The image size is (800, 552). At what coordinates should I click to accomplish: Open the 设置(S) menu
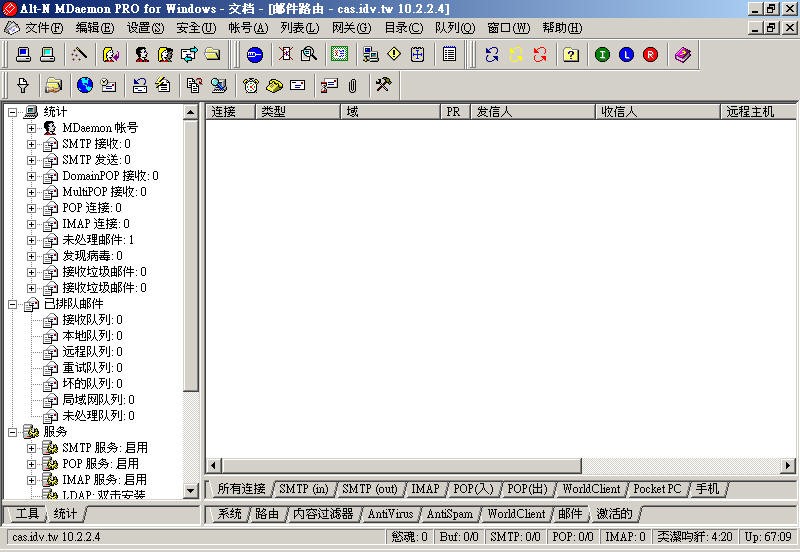tap(145, 28)
